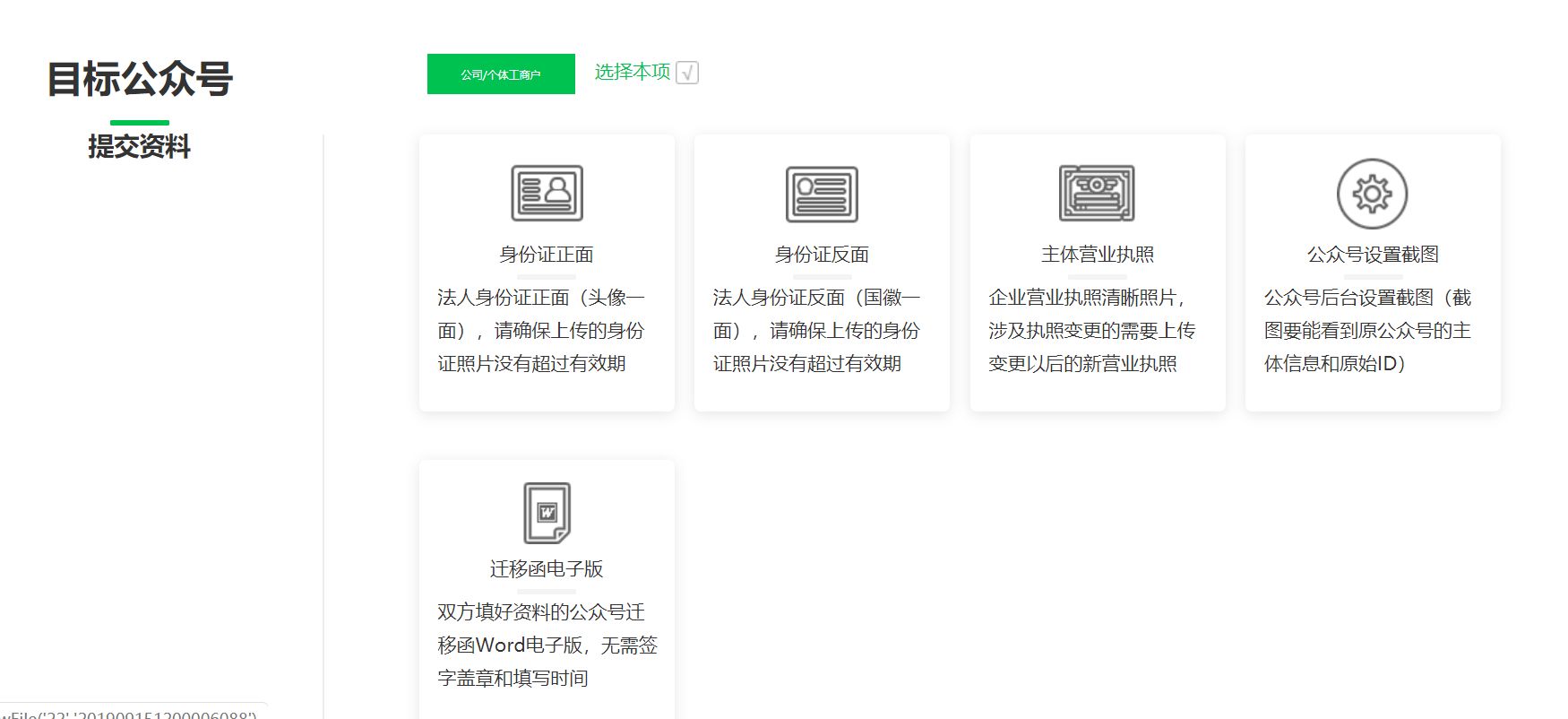Select the 迁移函电子版 card title
1568x719 pixels.
coord(547,569)
